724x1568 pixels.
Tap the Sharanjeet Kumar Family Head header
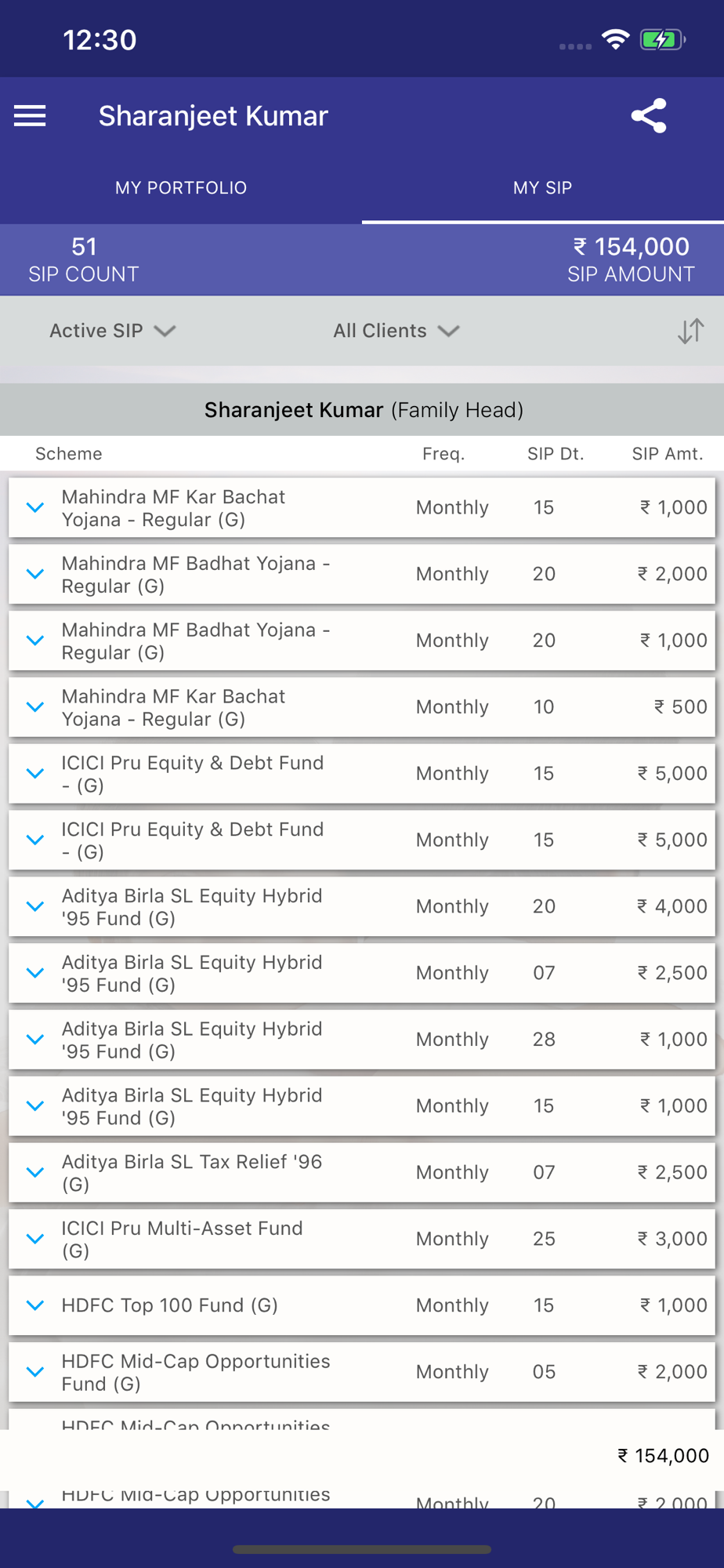tap(364, 410)
